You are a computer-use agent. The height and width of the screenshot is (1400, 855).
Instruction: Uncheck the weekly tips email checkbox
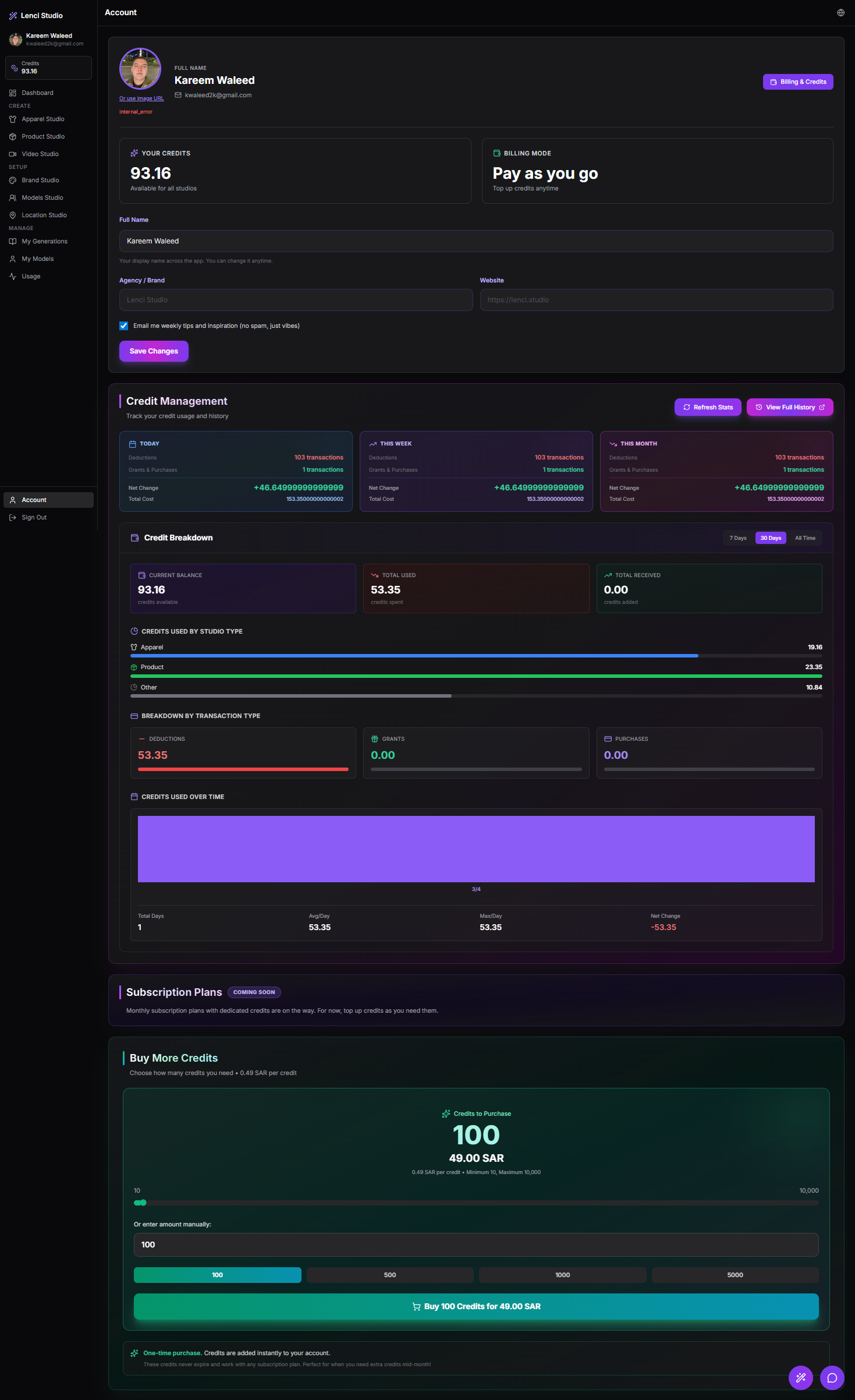click(123, 326)
